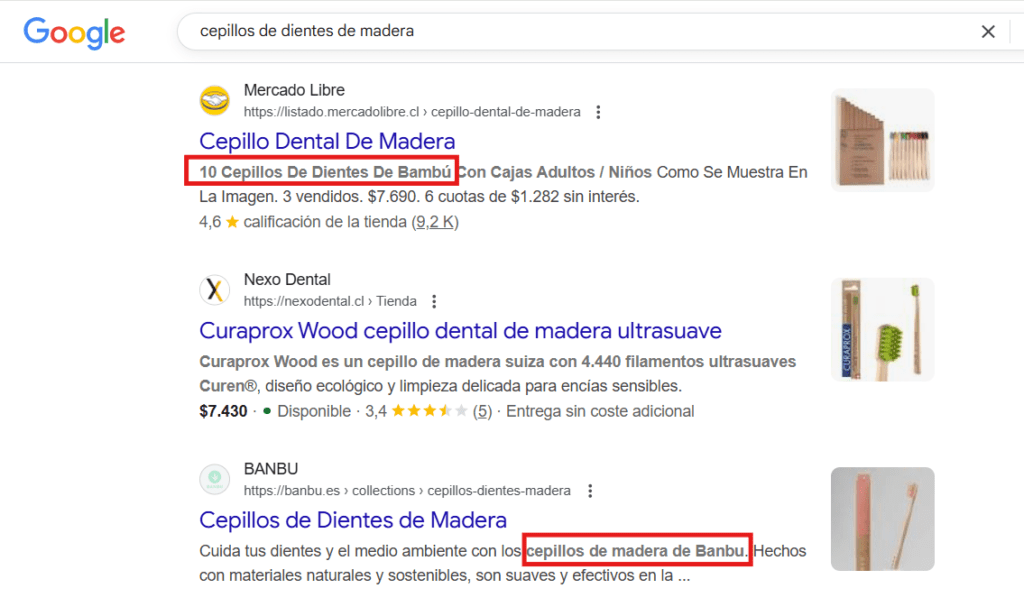View the BANBU toothbrush product thumbnail
This screenshot has width=1024, height=616.
[882, 518]
